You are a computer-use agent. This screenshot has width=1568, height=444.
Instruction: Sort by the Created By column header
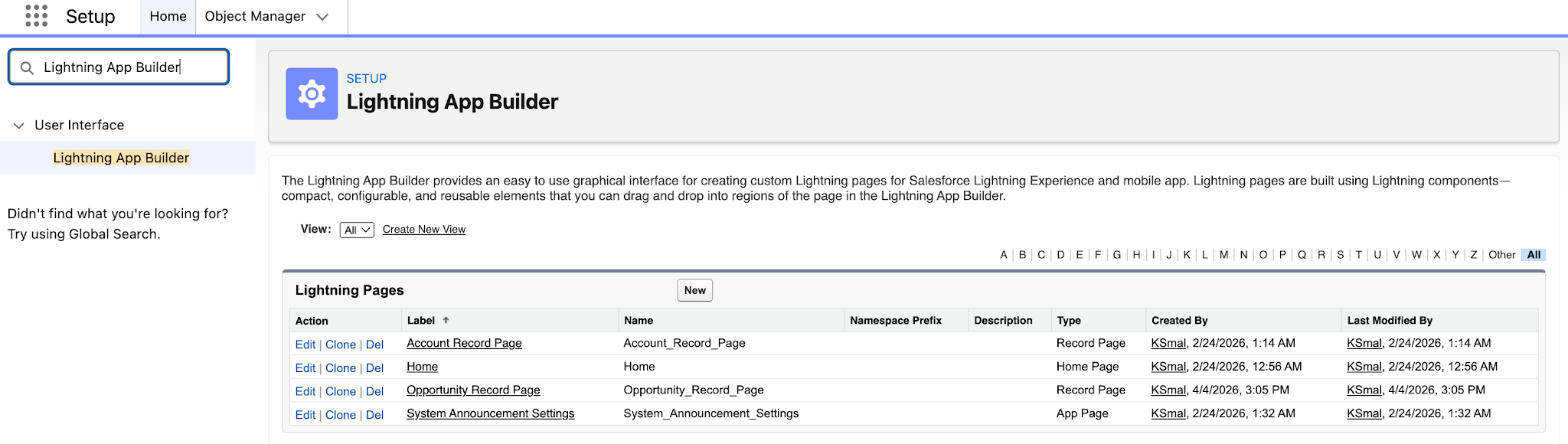point(1179,321)
